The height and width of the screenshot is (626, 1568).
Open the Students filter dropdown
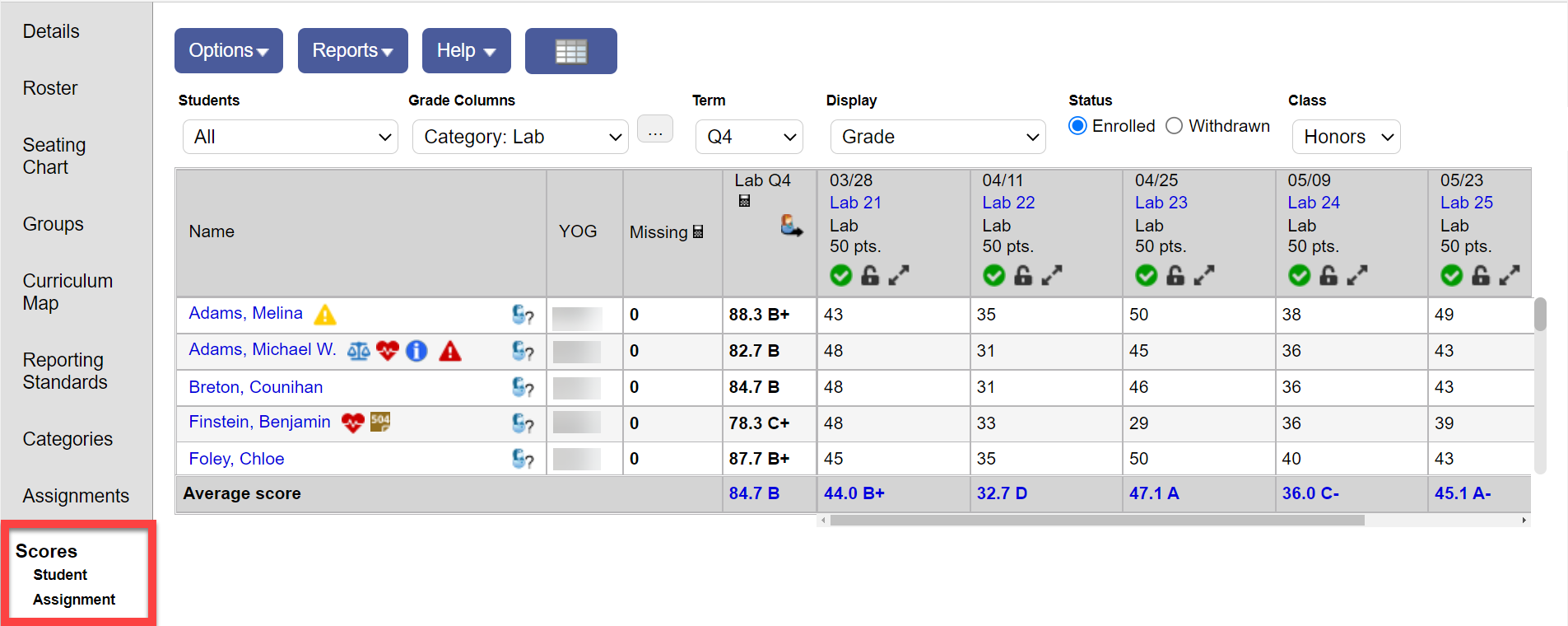point(290,137)
